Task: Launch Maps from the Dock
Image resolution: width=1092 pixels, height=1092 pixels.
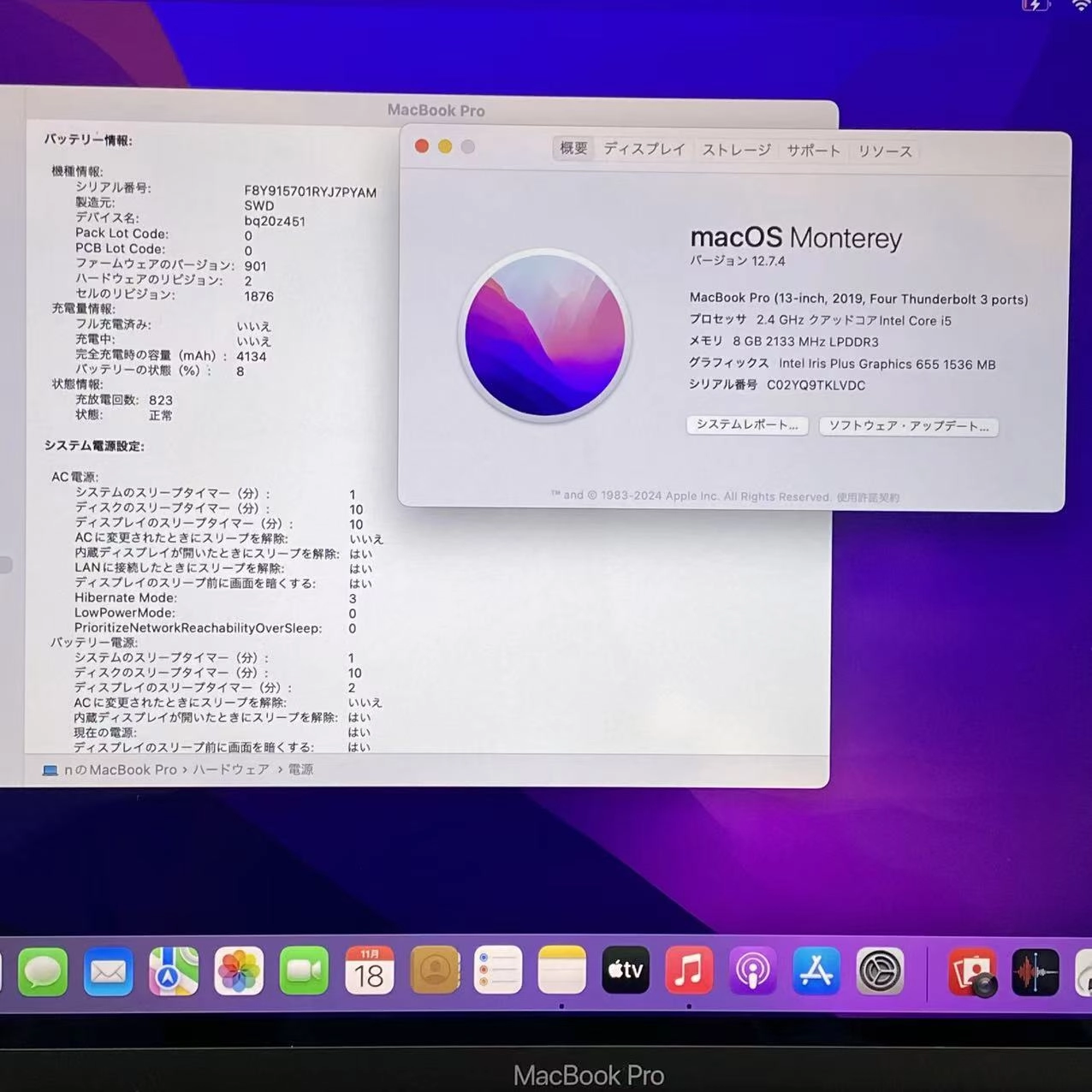Action: click(172, 971)
